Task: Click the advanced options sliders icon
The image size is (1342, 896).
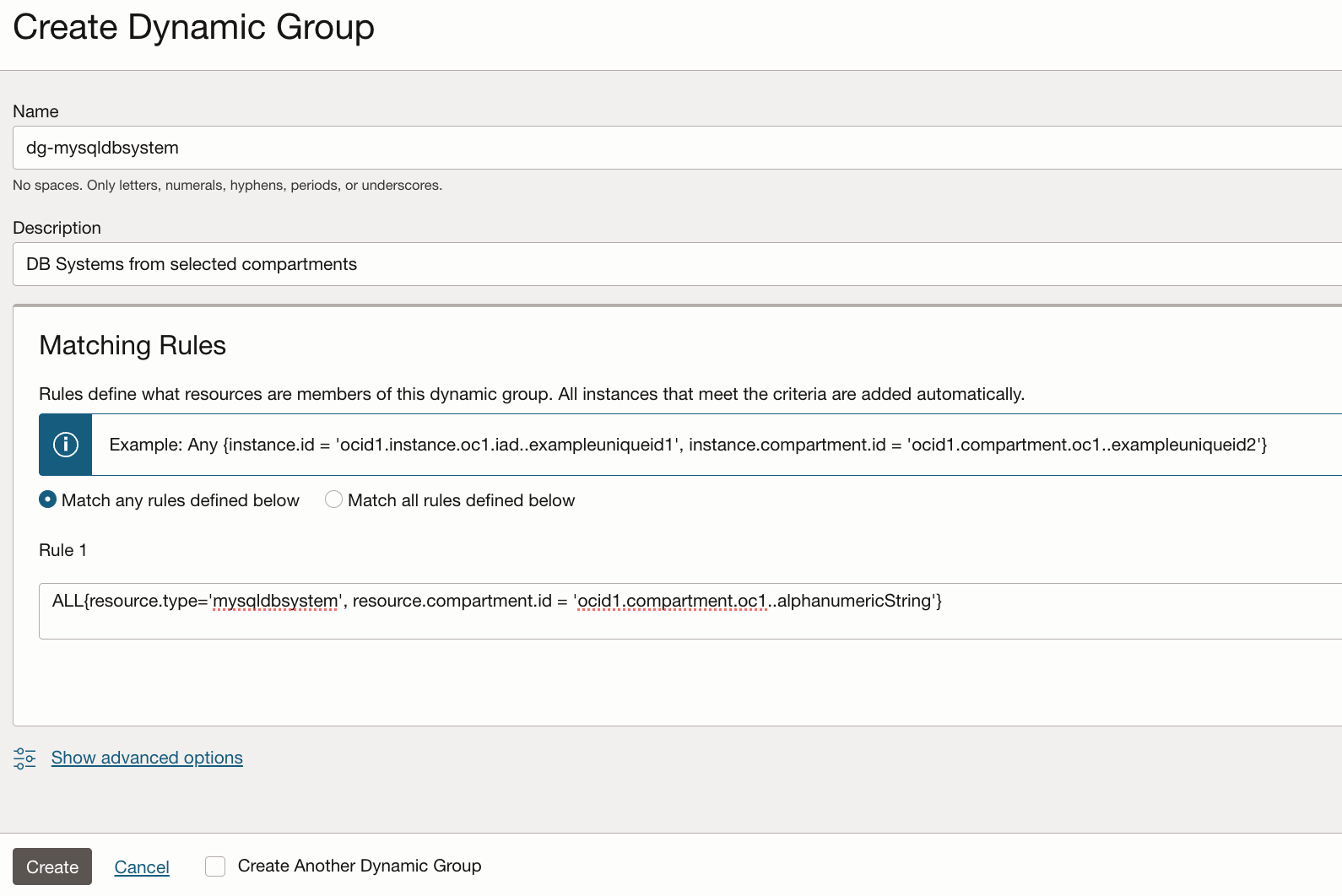Action: pyautogui.click(x=24, y=758)
